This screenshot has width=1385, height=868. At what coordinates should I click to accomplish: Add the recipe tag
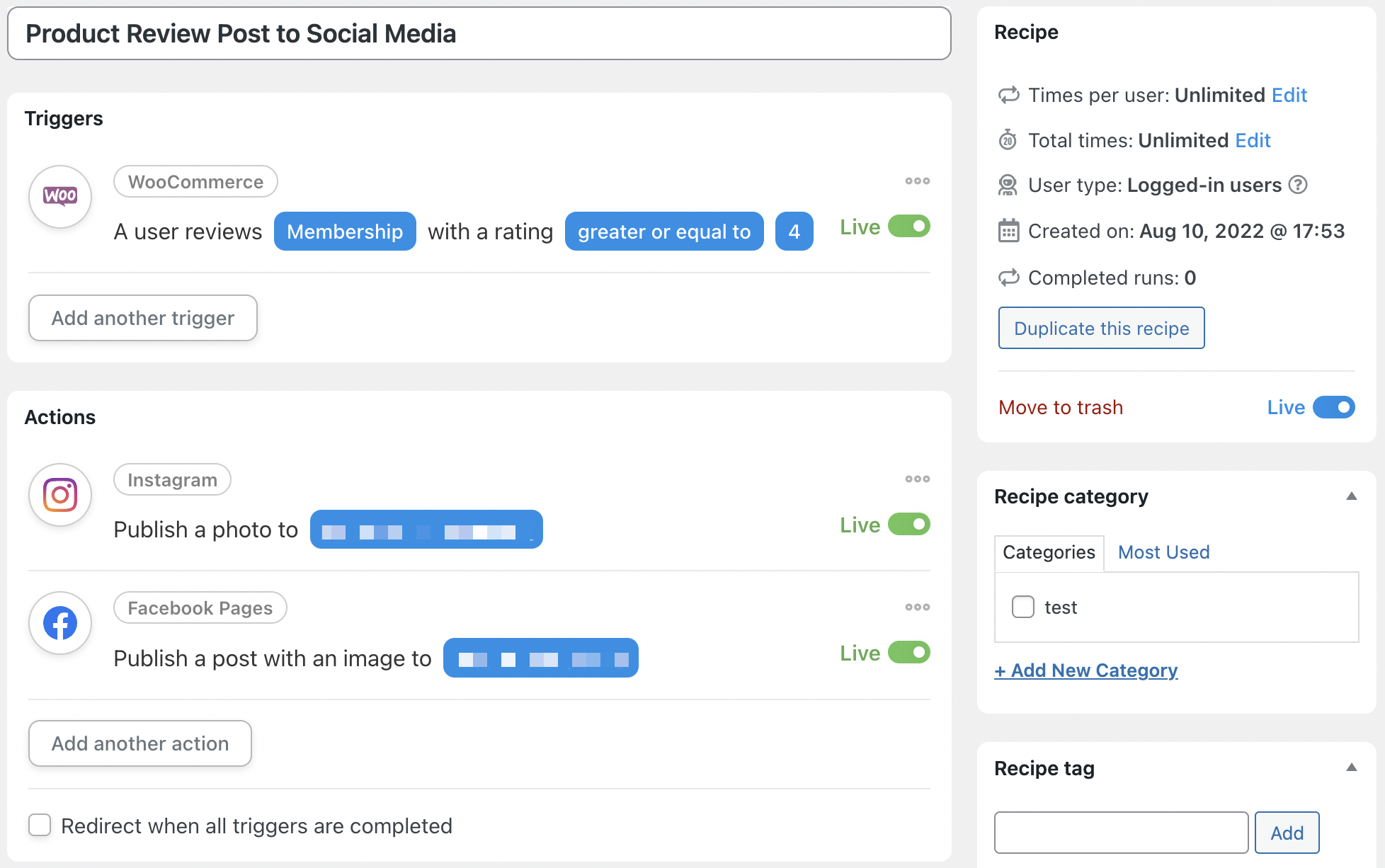pyautogui.click(x=1287, y=833)
